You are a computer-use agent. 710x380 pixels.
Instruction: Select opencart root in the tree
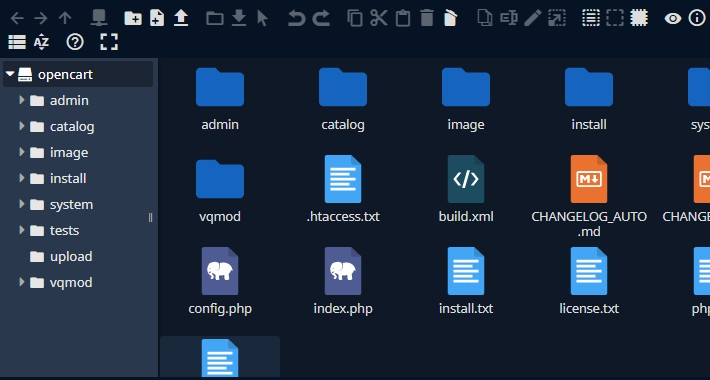tap(78, 74)
